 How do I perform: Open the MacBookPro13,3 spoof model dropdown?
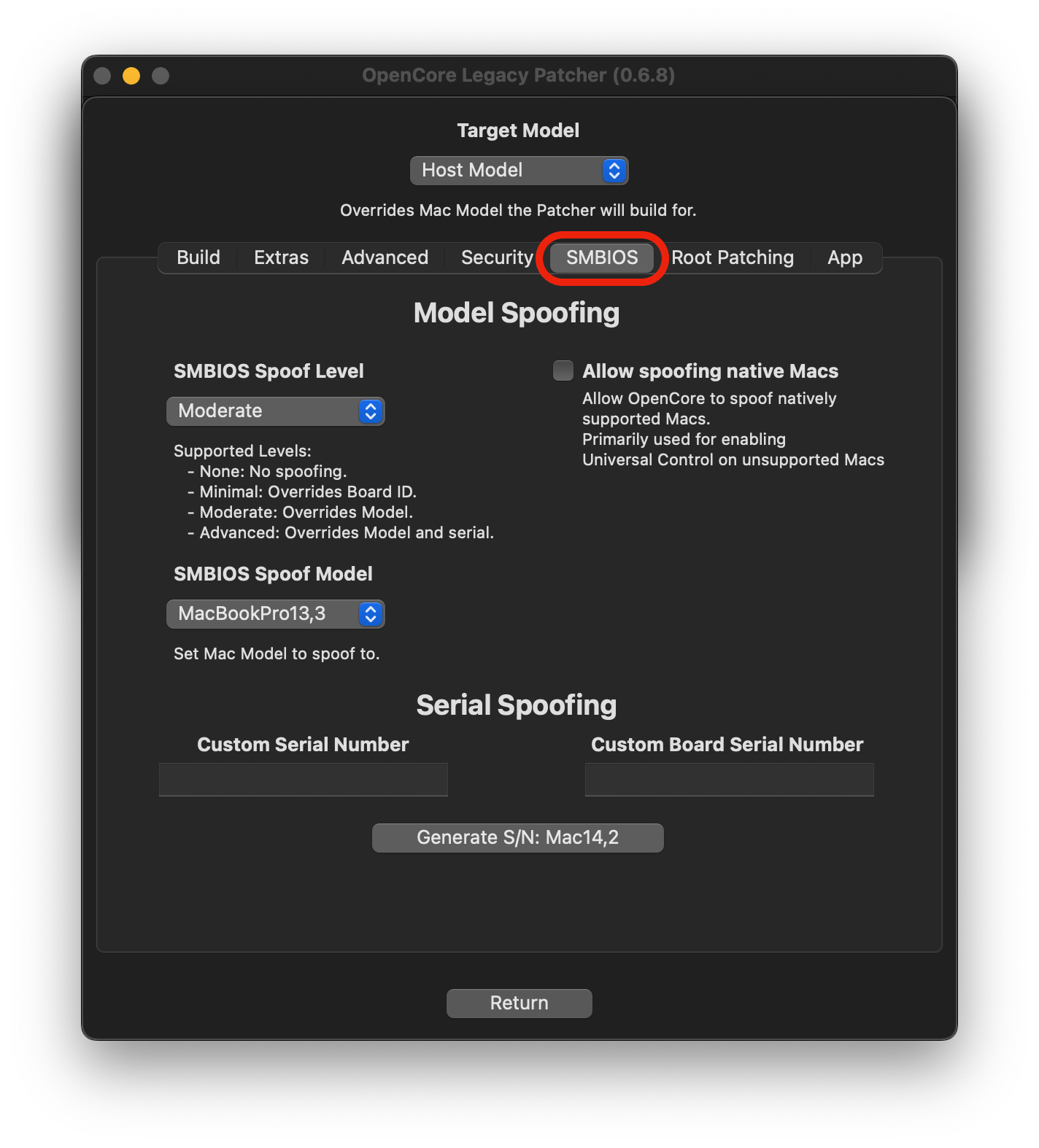275,614
